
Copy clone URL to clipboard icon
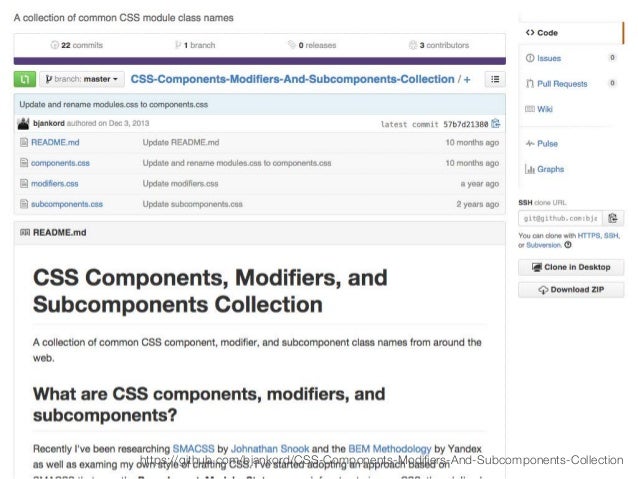613,219
